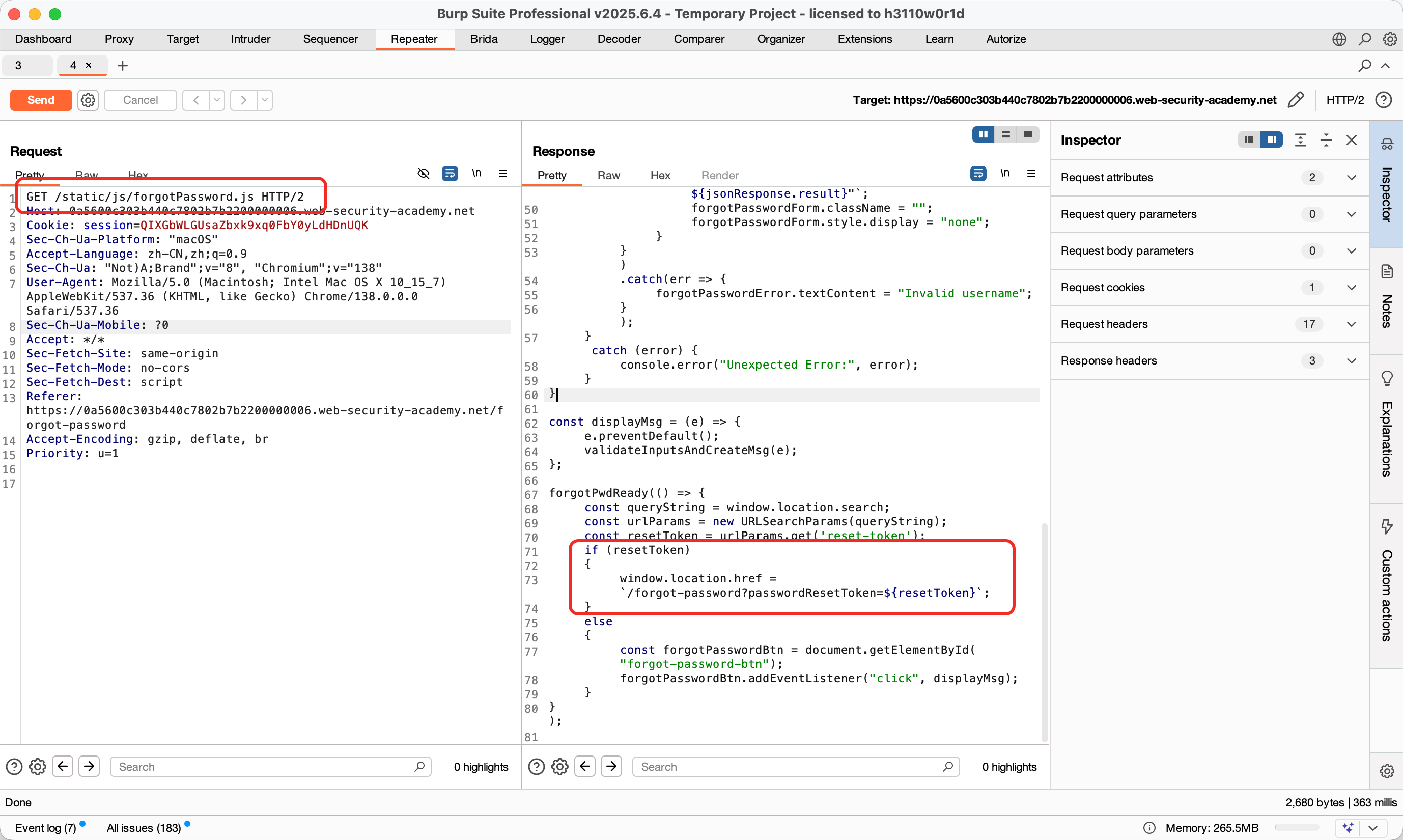
Task: Select side-by-side request/response layout icon
Action: (983, 135)
